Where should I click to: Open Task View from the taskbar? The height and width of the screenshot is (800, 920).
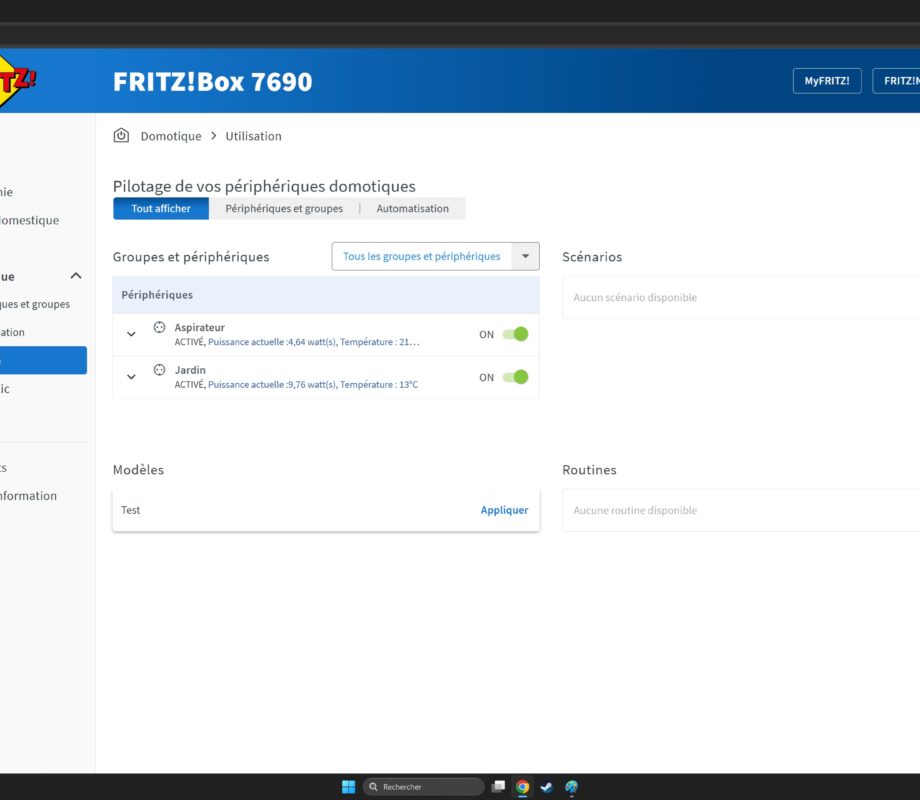click(498, 787)
